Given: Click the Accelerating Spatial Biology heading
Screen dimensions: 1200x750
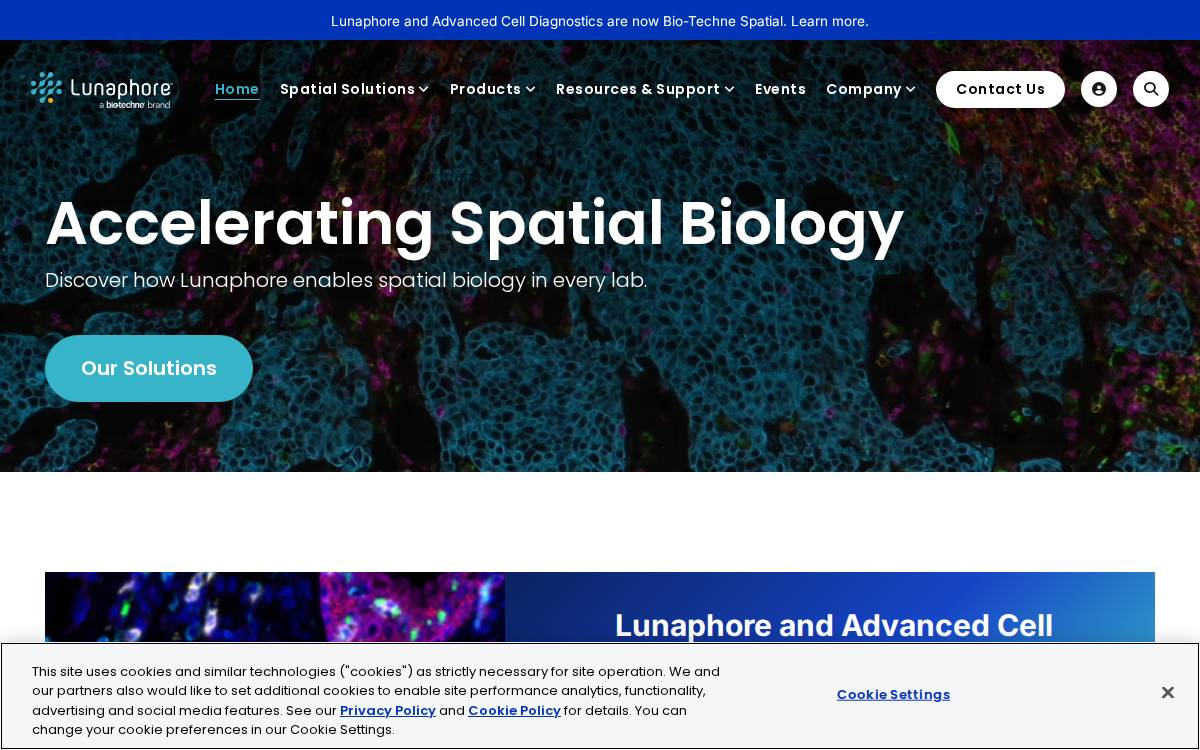Looking at the screenshot, I should (x=474, y=223).
